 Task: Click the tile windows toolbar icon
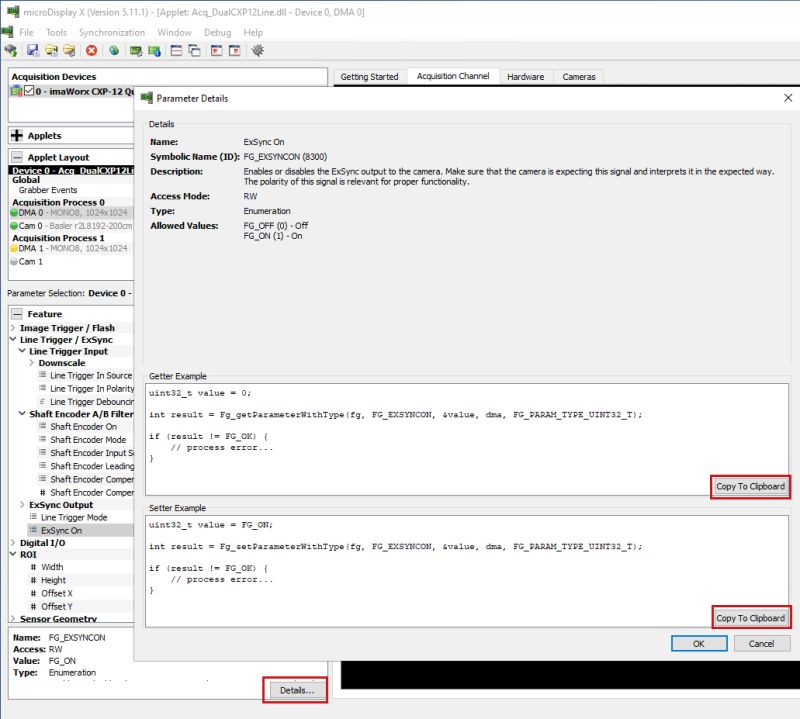tap(176, 50)
